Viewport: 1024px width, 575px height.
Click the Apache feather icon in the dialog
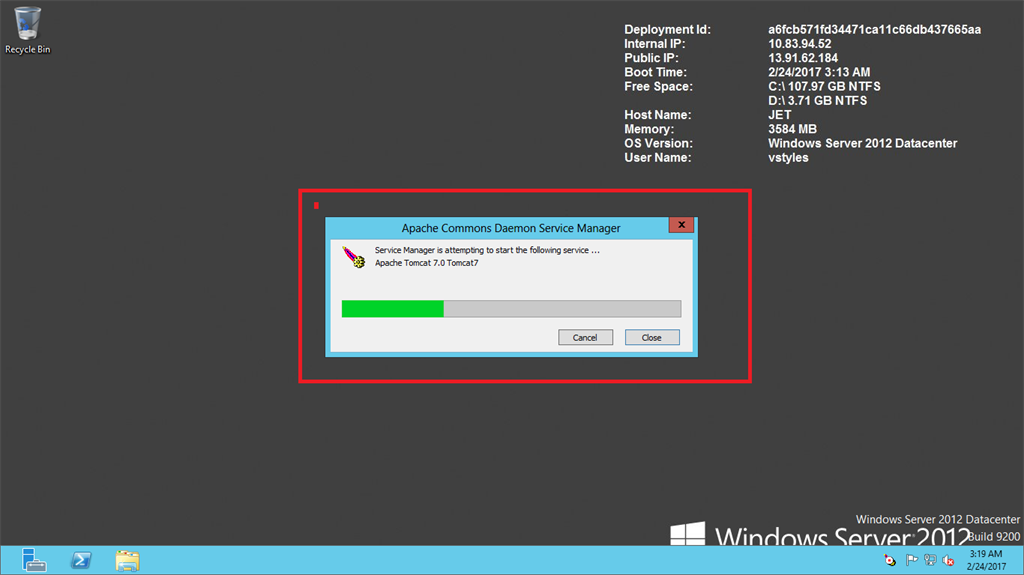pos(354,257)
